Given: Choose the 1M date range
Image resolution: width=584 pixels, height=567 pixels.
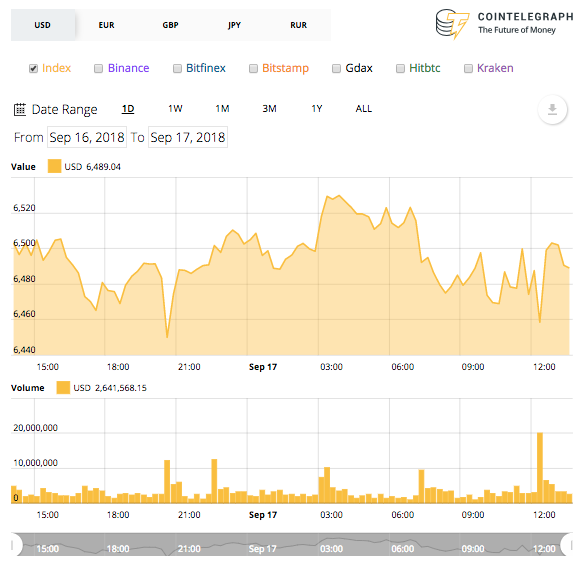Looking at the screenshot, I should (222, 109).
